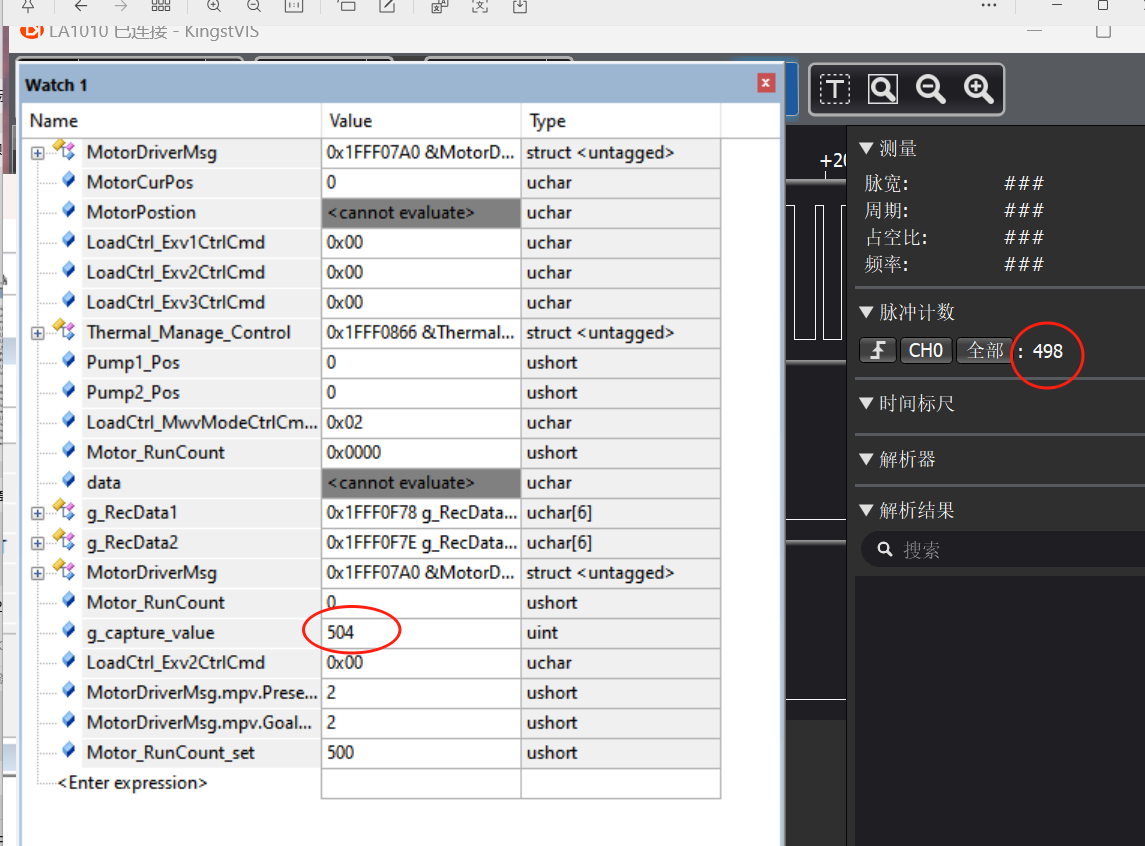The image size is (1145, 846).
Task: Click the struct icon beside Thermal_Manage_Control
Action: click(64, 330)
